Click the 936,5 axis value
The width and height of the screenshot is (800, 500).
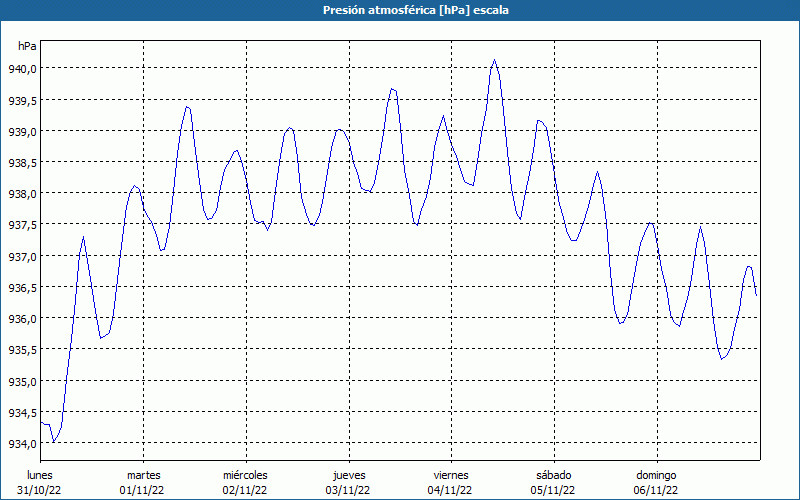pos(22,288)
